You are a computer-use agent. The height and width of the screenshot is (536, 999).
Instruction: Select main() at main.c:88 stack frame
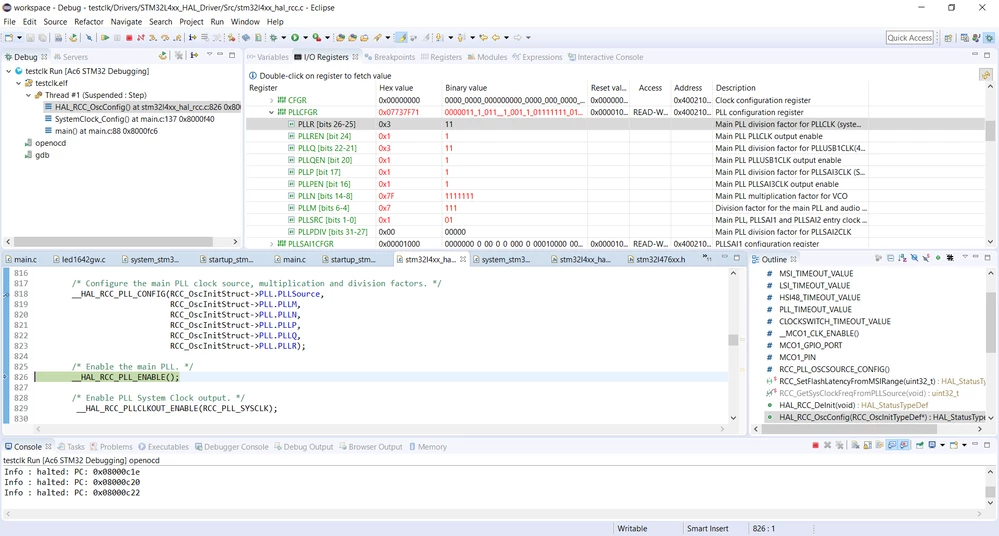point(106,131)
